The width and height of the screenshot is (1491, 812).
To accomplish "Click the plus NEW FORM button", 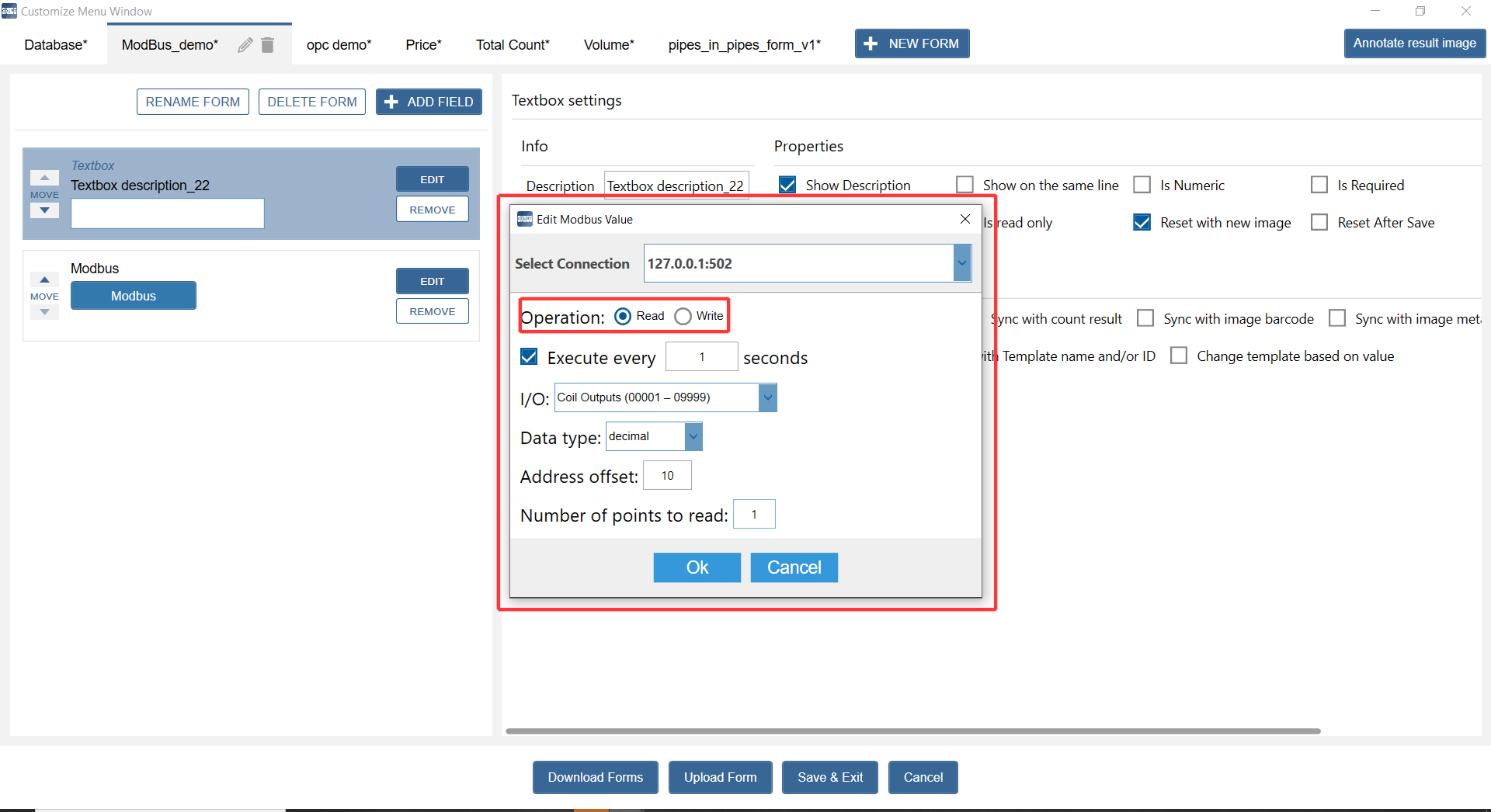I will 912,44.
